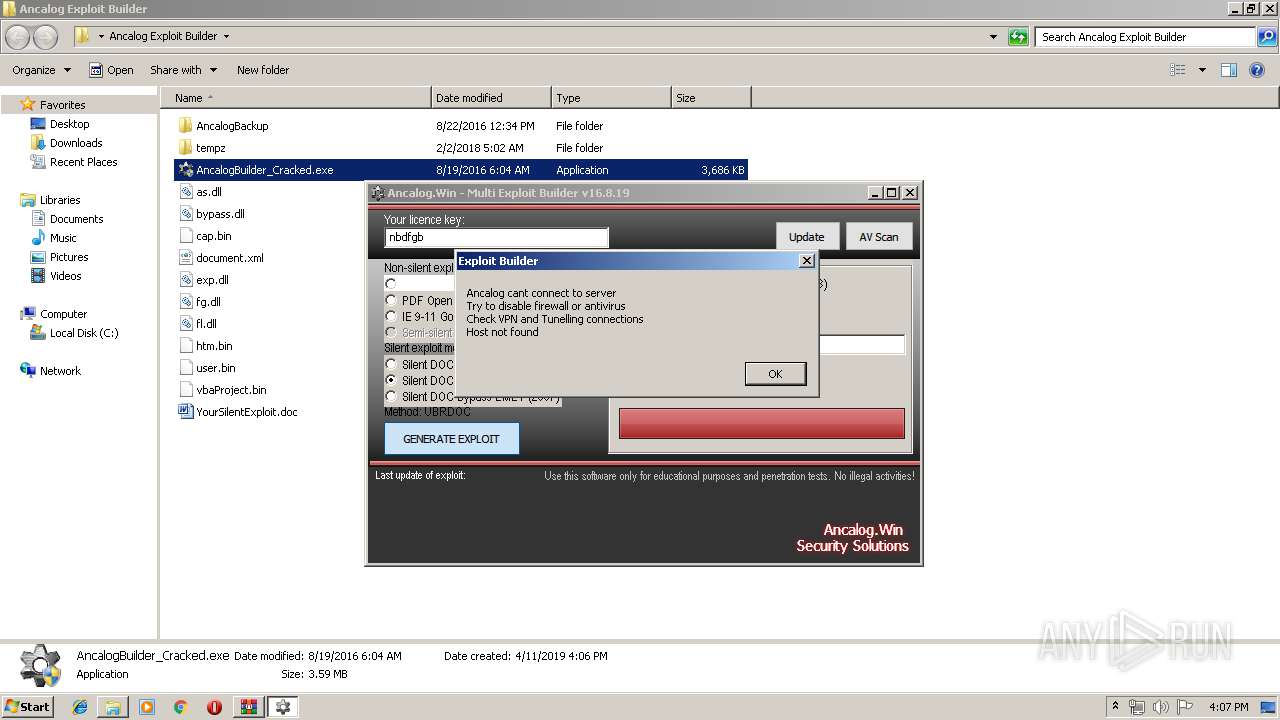1280x720 pixels.
Task: Sort files by Date modified column
Action: click(491, 98)
